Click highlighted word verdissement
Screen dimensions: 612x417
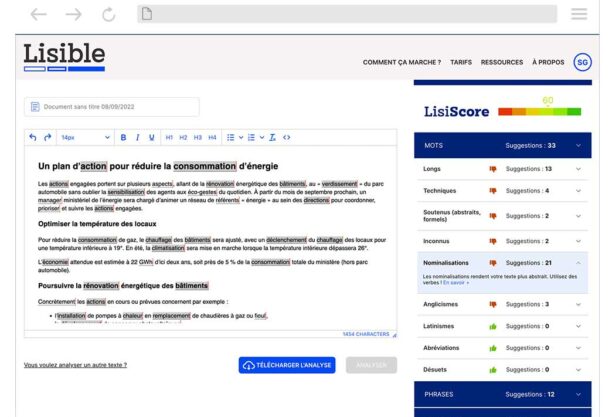[340, 184]
